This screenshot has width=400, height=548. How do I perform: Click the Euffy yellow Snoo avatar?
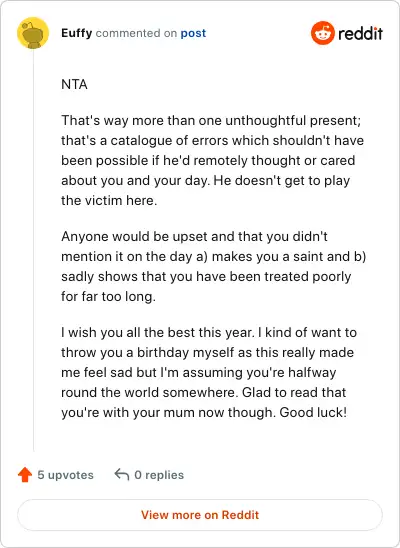tap(33, 33)
